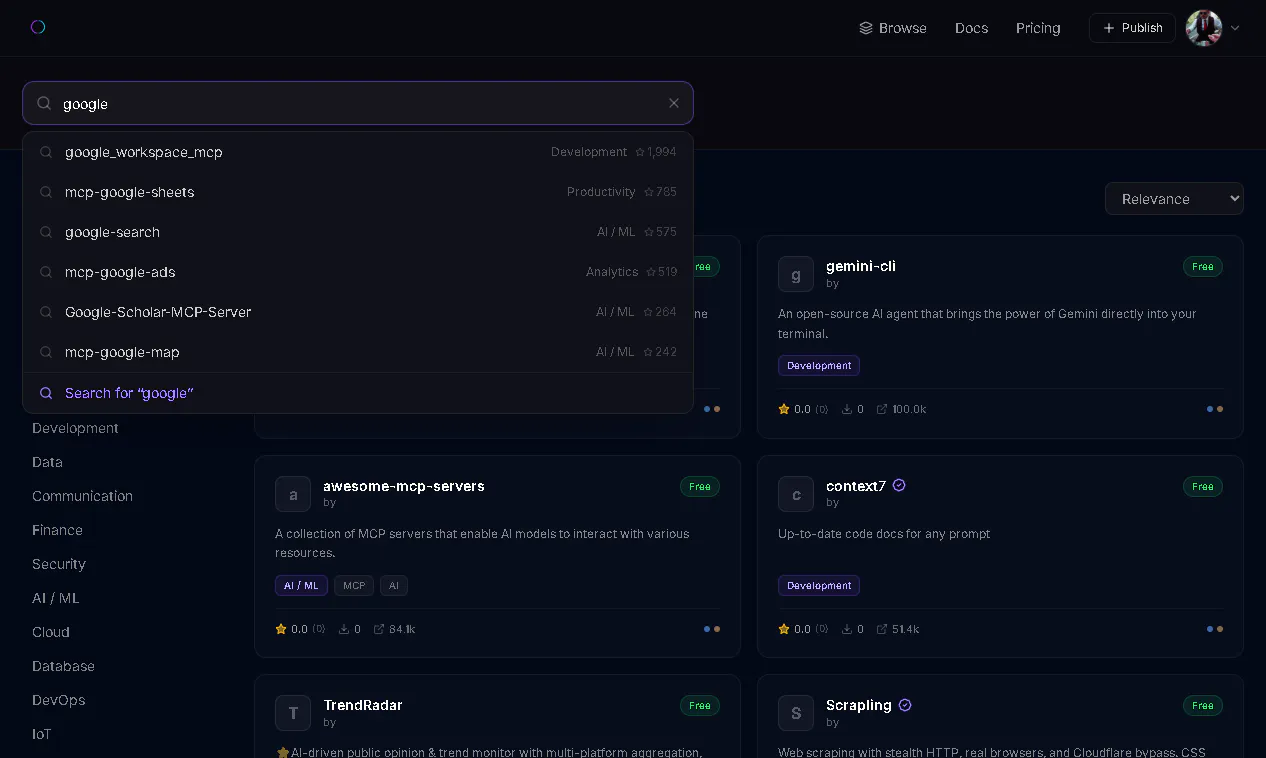The height and width of the screenshot is (758, 1266).
Task: Clear the google search text
Action: [674, 103]
